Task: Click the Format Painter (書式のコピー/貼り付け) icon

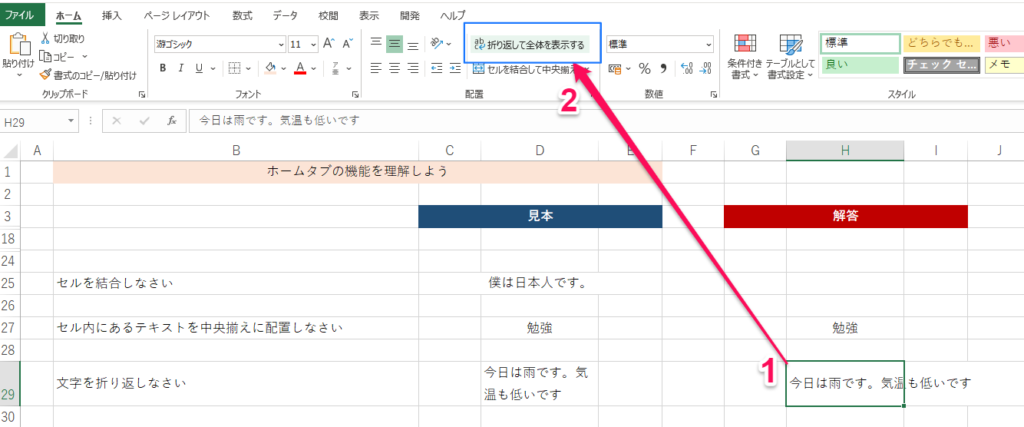Action: [x=46, y=74]
